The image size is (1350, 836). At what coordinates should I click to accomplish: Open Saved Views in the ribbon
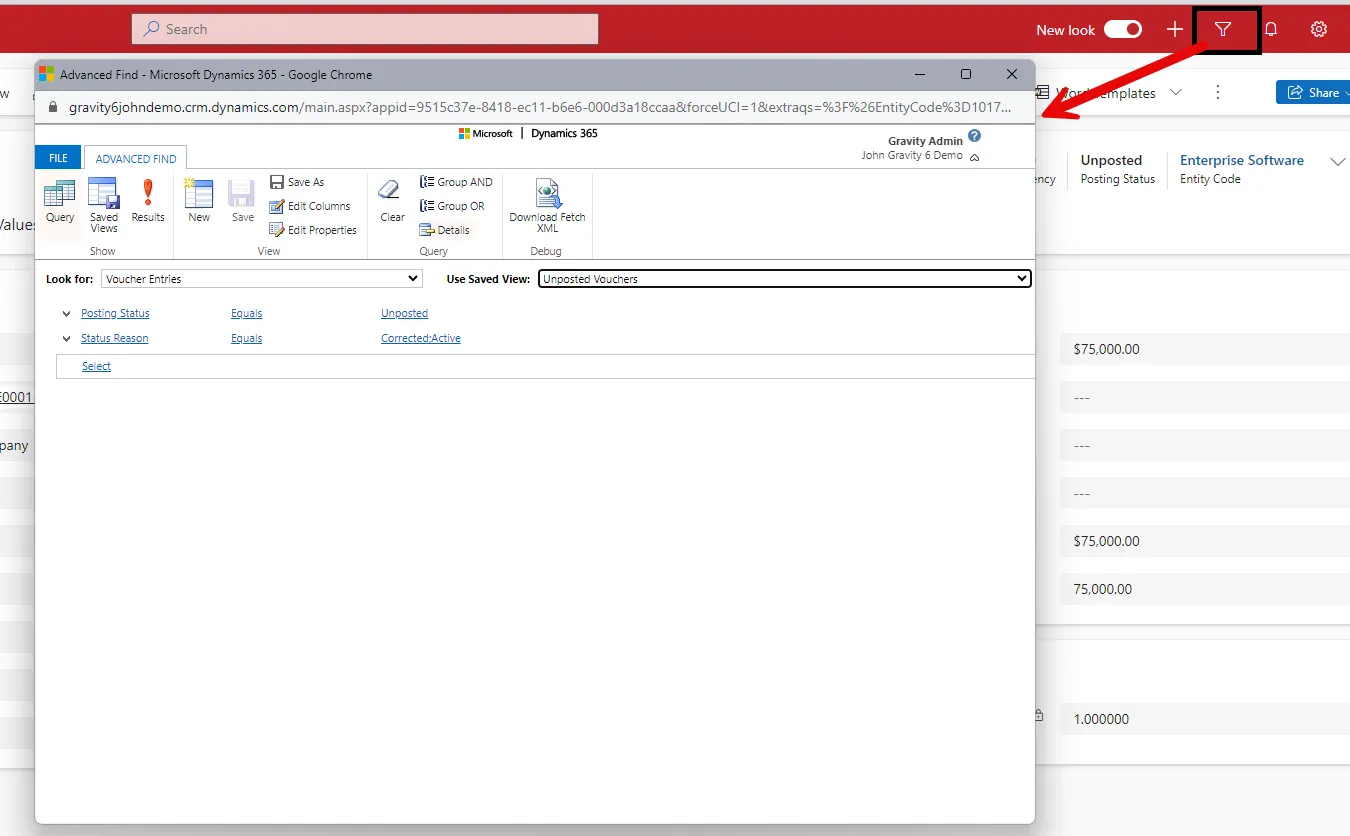104,205
